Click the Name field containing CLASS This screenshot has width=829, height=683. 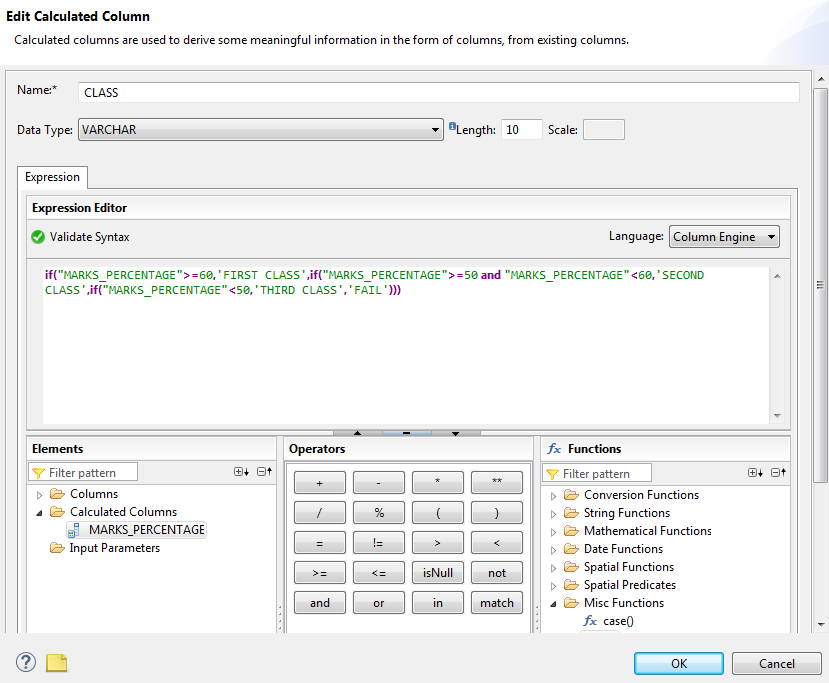(300, 92)
